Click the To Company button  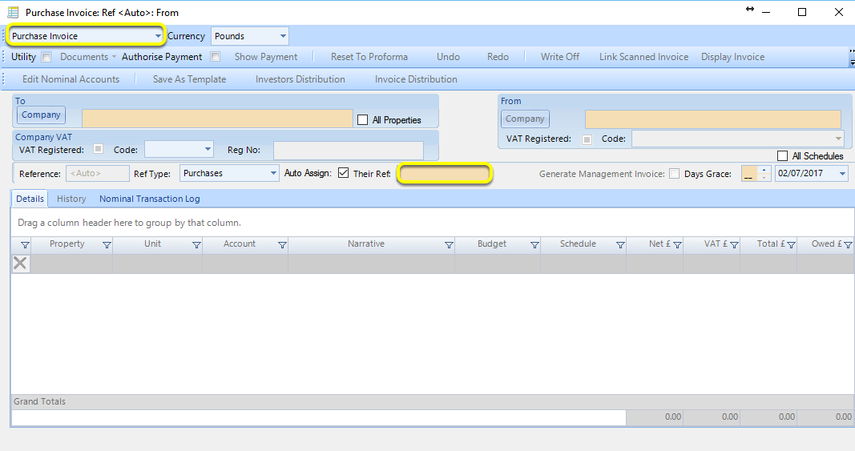(41, 115)
